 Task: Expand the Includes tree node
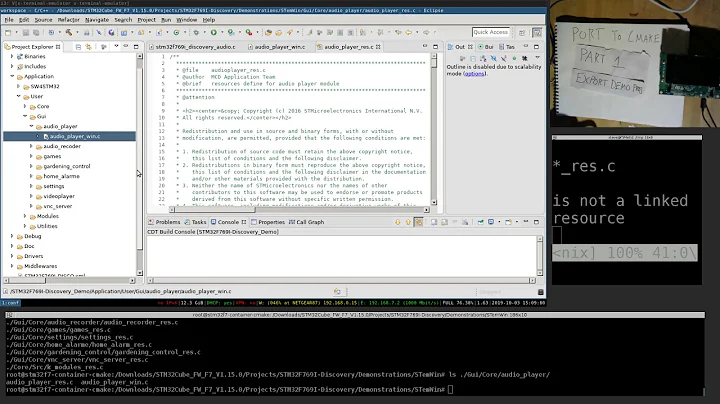pyautogui.click(x=12, y=67)
